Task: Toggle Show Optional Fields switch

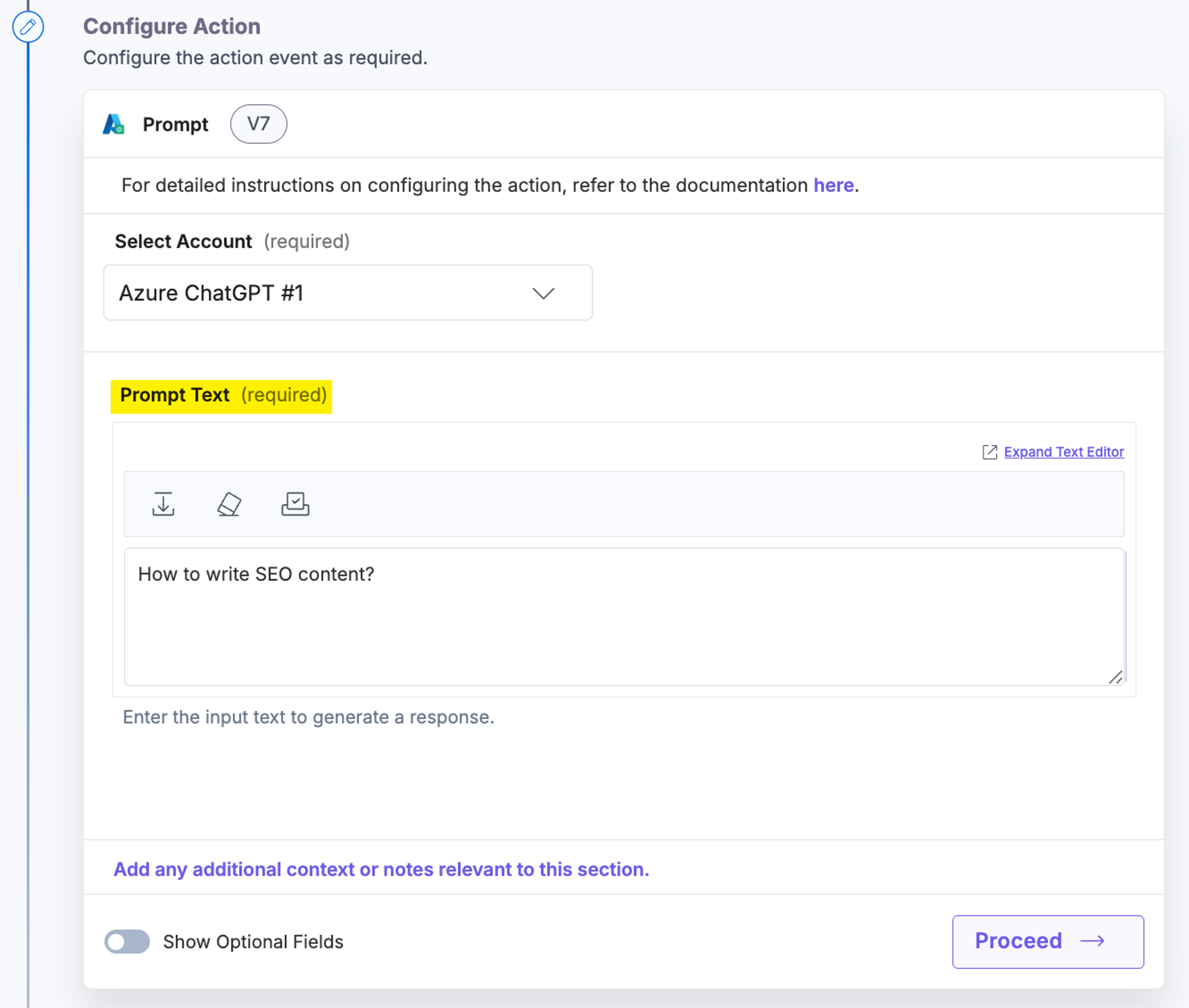Action: coord(127,941)
